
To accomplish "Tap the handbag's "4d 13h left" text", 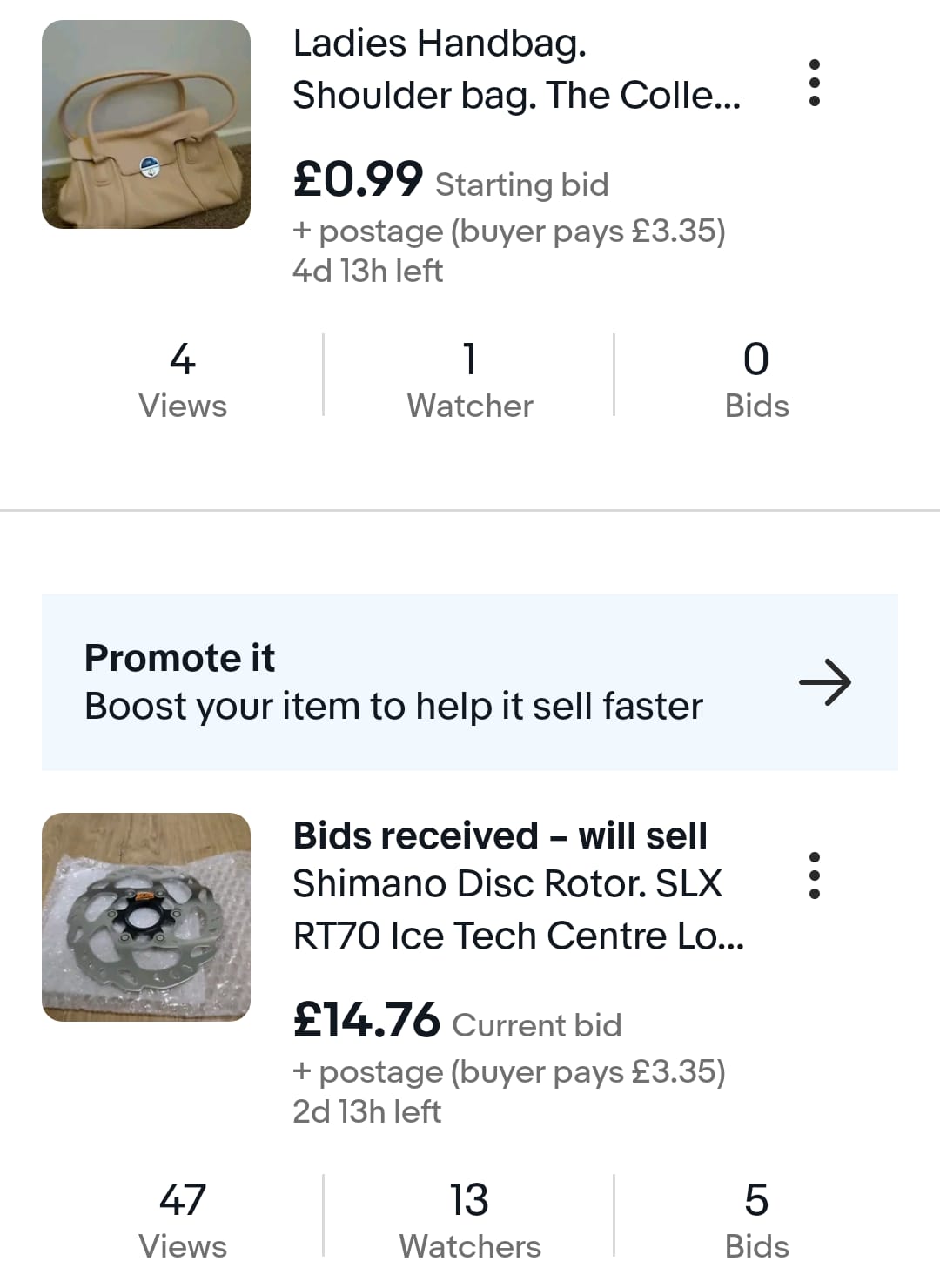I will tap(367, 271).
